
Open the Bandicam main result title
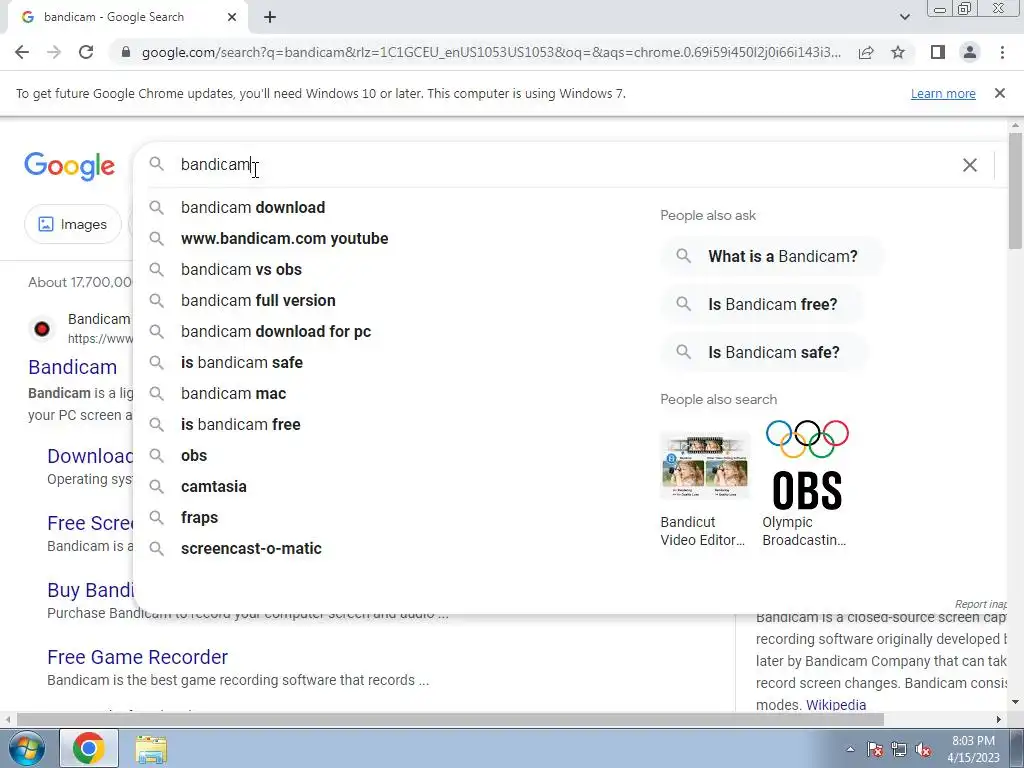[72, 367]
